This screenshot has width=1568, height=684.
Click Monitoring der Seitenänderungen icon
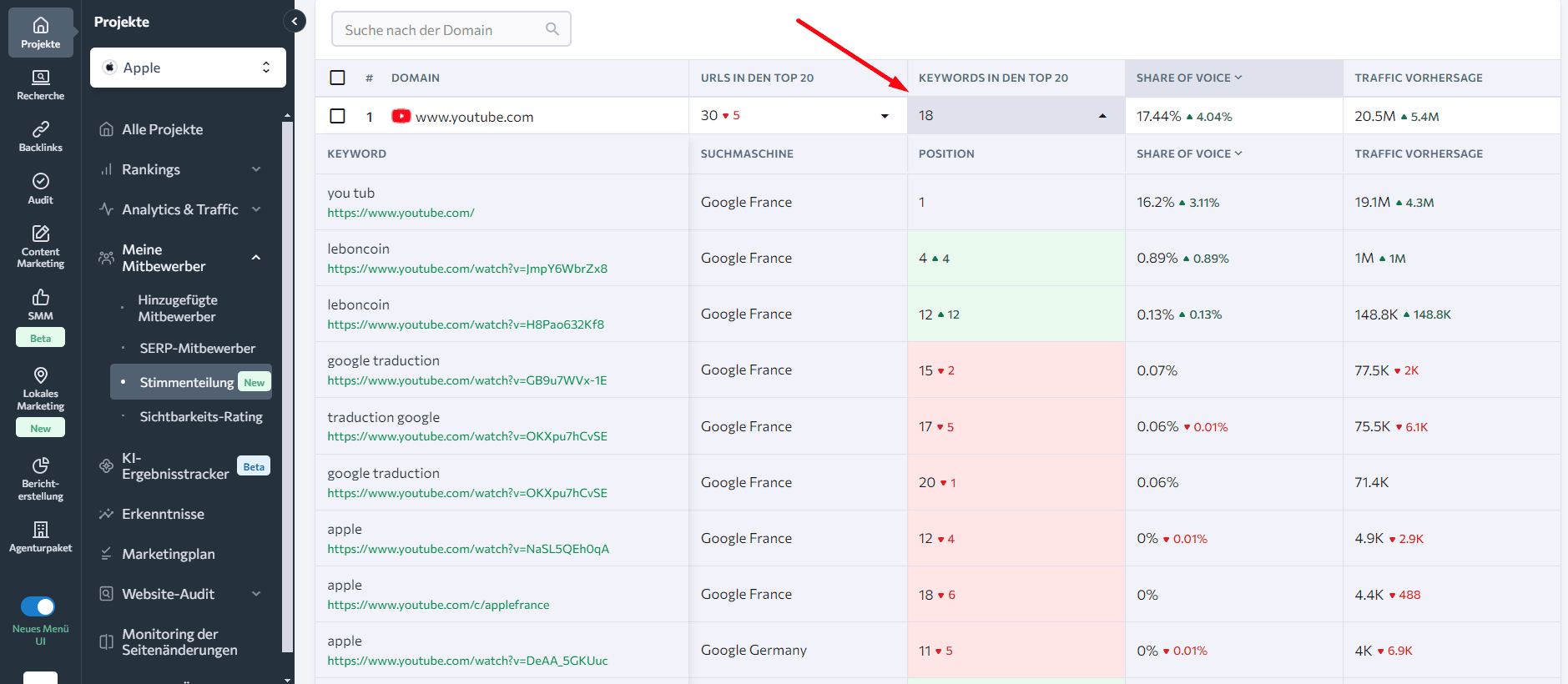(x=106, y=641)
